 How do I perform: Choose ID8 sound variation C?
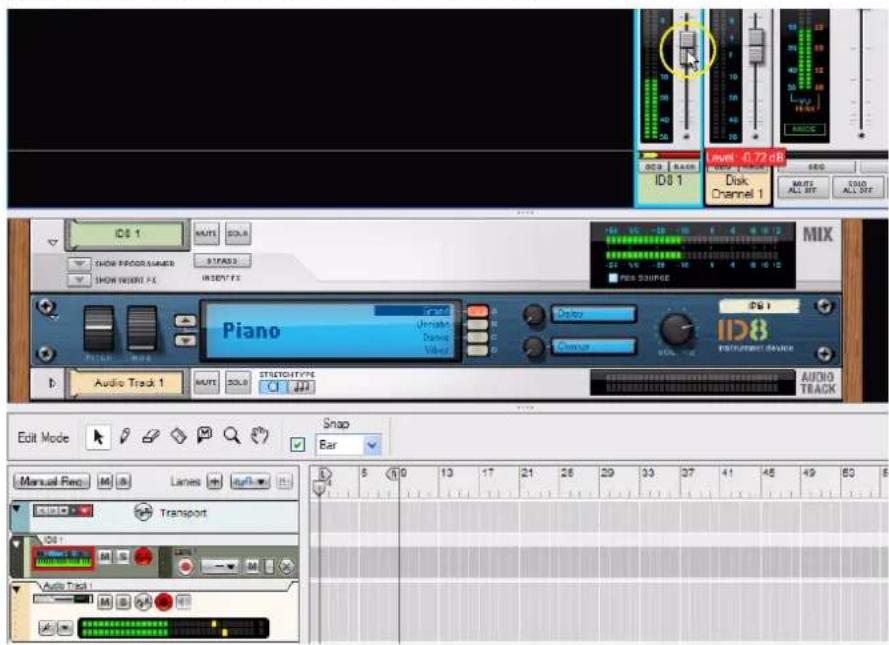pos(477,337)
